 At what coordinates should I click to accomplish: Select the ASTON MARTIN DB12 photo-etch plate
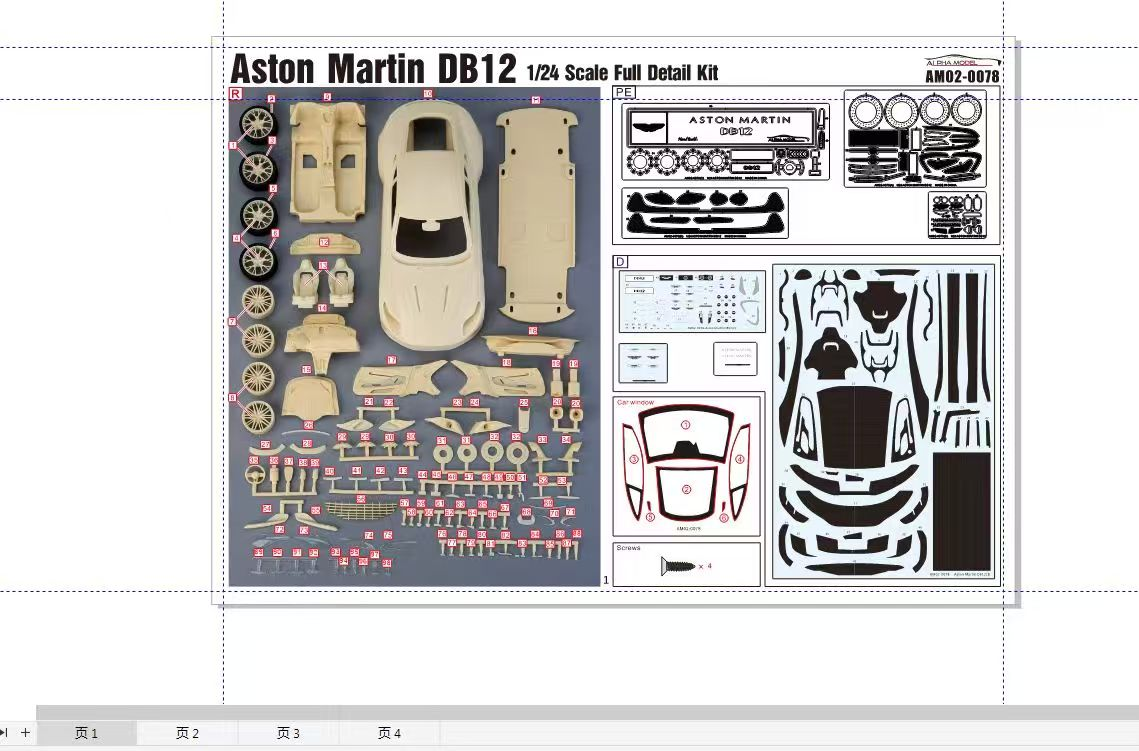click(x=726, y=142)
